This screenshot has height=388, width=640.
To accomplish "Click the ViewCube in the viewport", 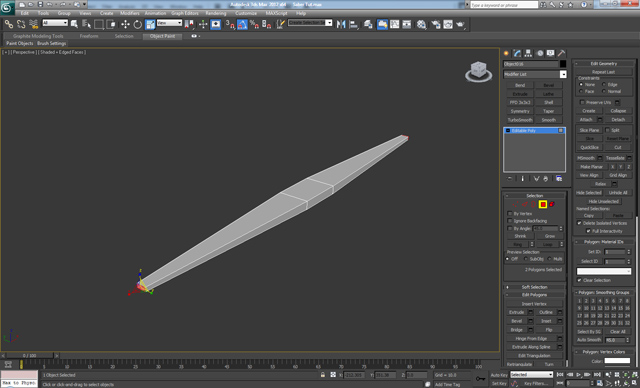I will pos(478,71).
